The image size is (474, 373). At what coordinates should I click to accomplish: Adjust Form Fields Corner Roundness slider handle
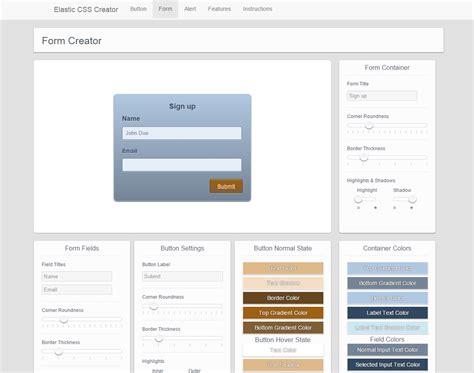tap(64, 319)
